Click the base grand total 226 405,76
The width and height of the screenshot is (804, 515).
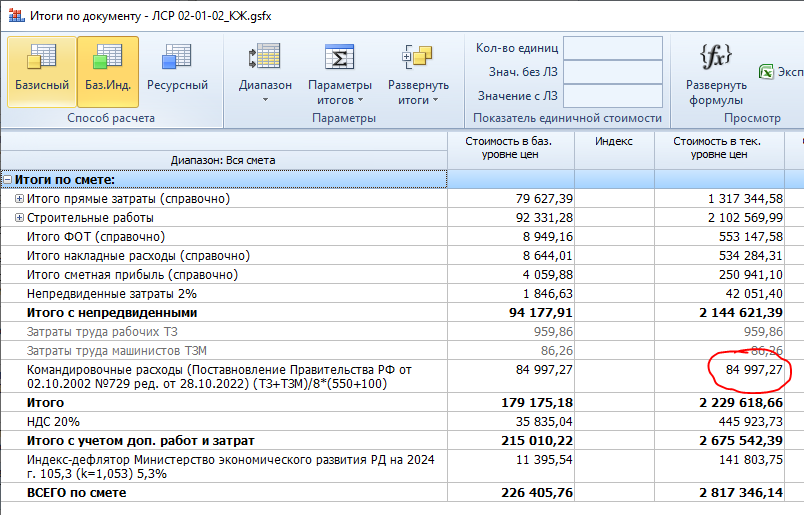537,492
